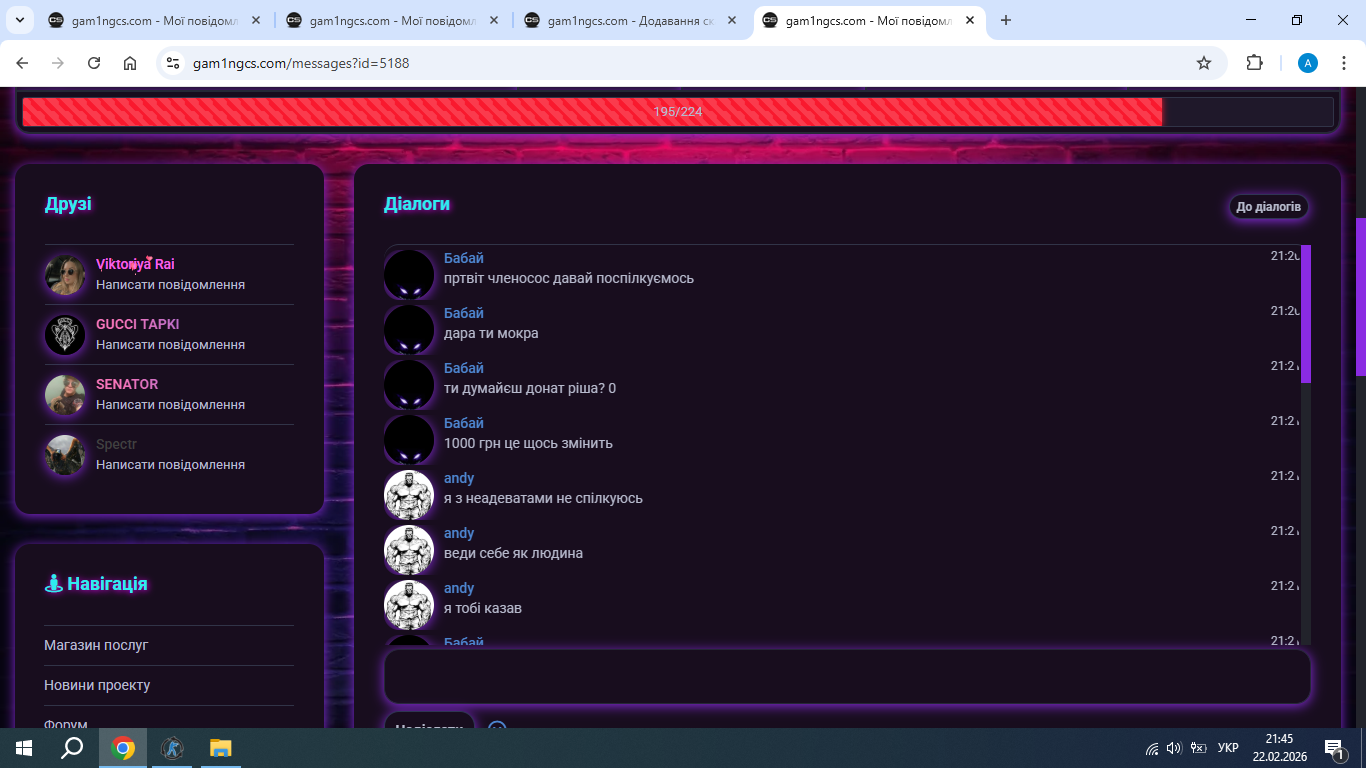Image resolution: width=1366 pixels, height=768 pixels.
Task: Open 'Новини проекту' navigation item
Action: click(97, 685)
